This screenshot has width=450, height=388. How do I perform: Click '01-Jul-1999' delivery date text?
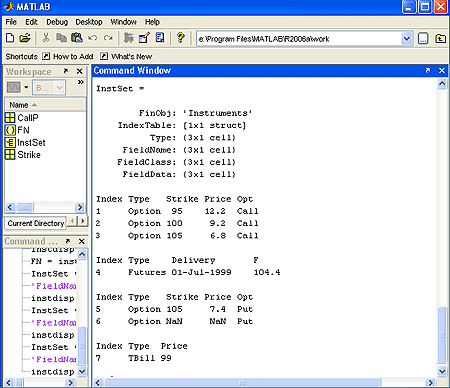click(x=201, y=272)
